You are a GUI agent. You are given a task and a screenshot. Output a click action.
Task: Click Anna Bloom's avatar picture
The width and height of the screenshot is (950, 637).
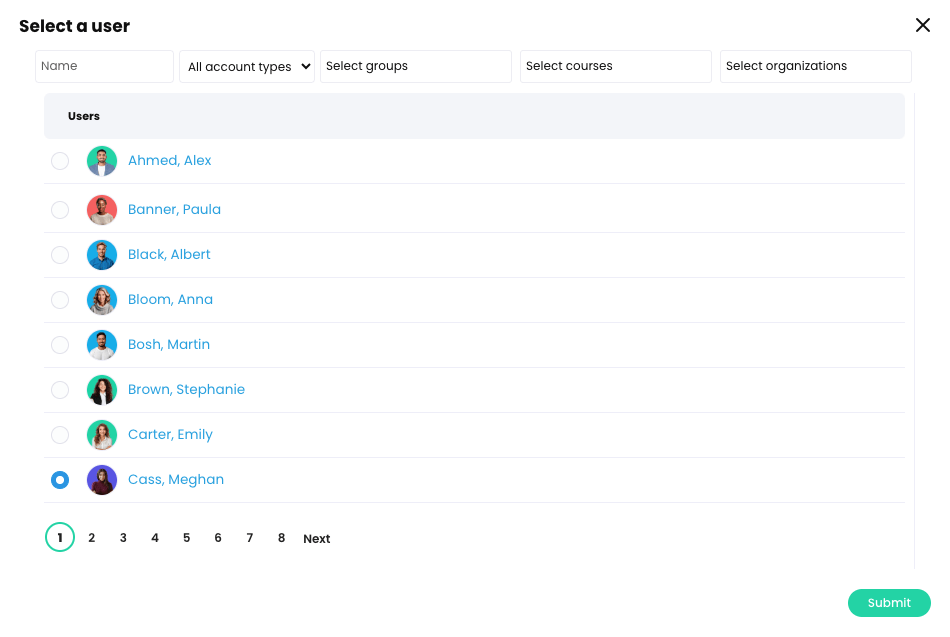click(x=102, y=299)
